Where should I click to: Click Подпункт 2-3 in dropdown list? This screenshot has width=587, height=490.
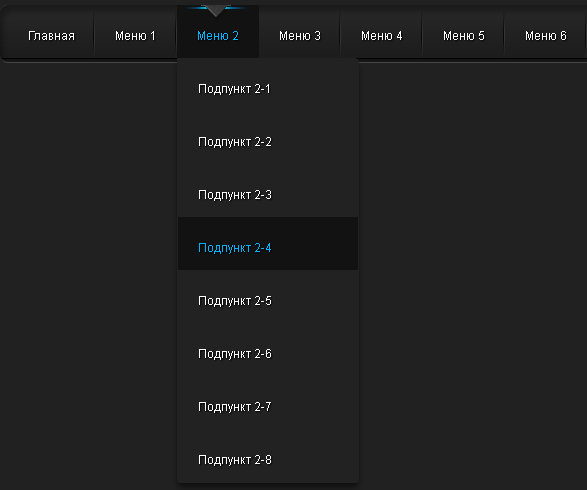coord(268,195)
